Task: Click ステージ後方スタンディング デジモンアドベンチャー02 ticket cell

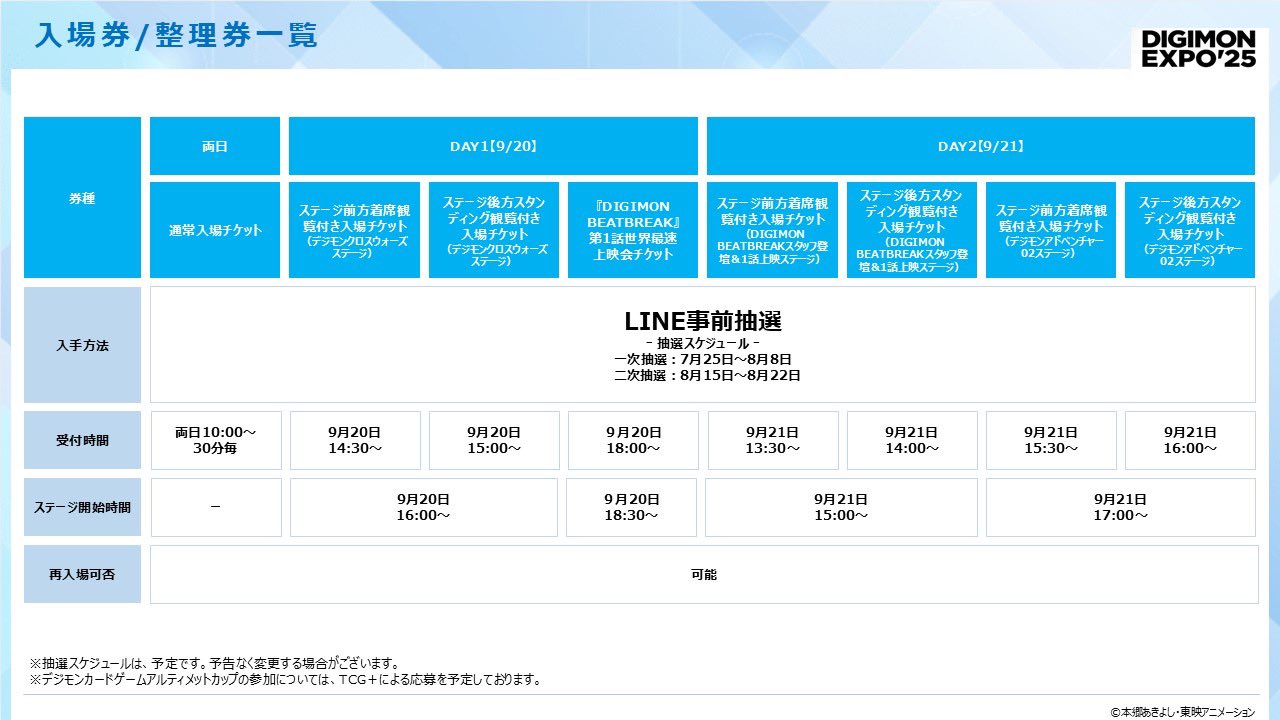Action: (x=1190, y=230)
